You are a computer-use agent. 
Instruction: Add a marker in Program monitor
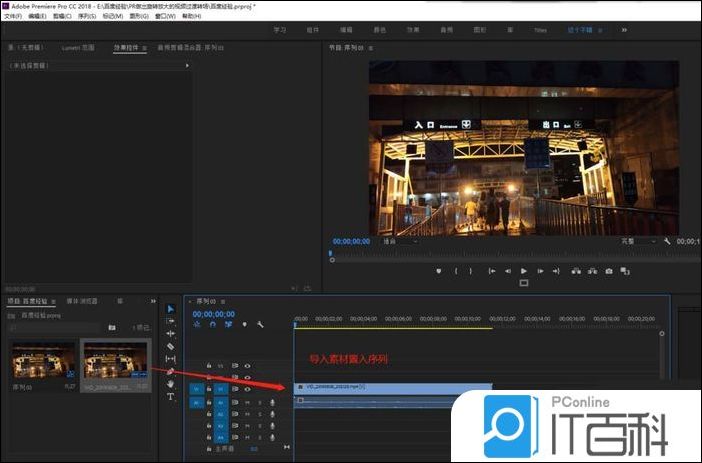(x=438, y=271)
